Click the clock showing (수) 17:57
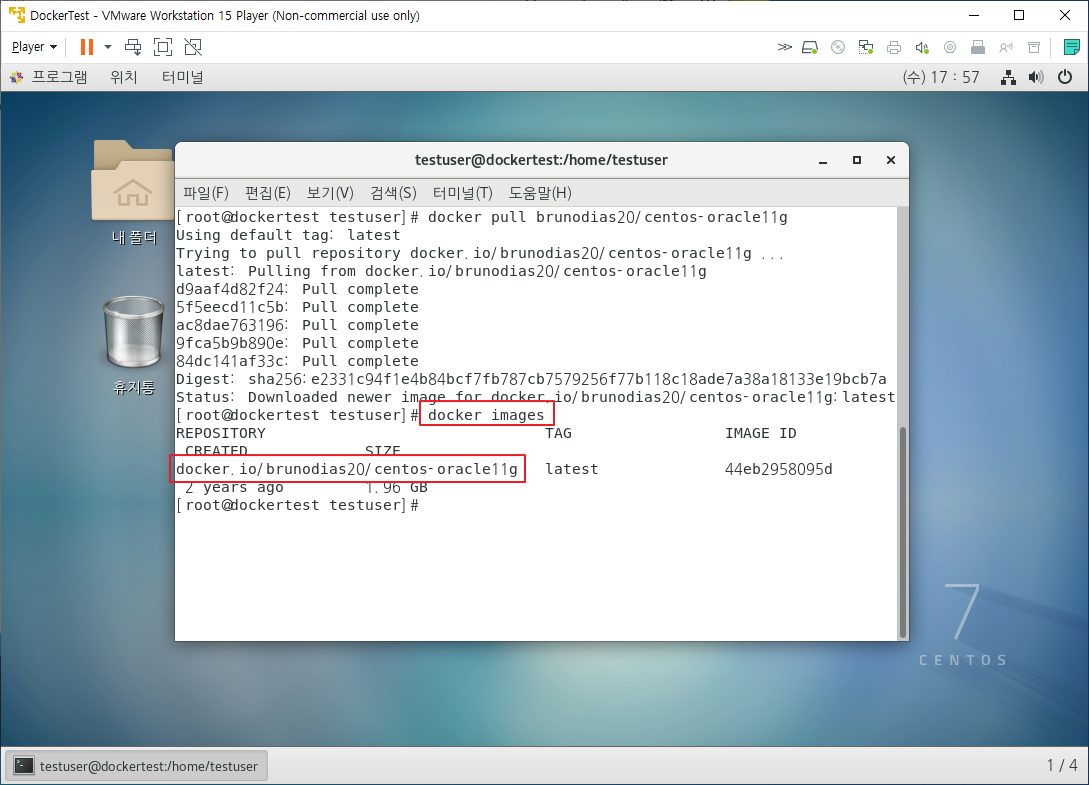Image resolution: width=1089 pixels, height=785 pixels. click(941, 77)
